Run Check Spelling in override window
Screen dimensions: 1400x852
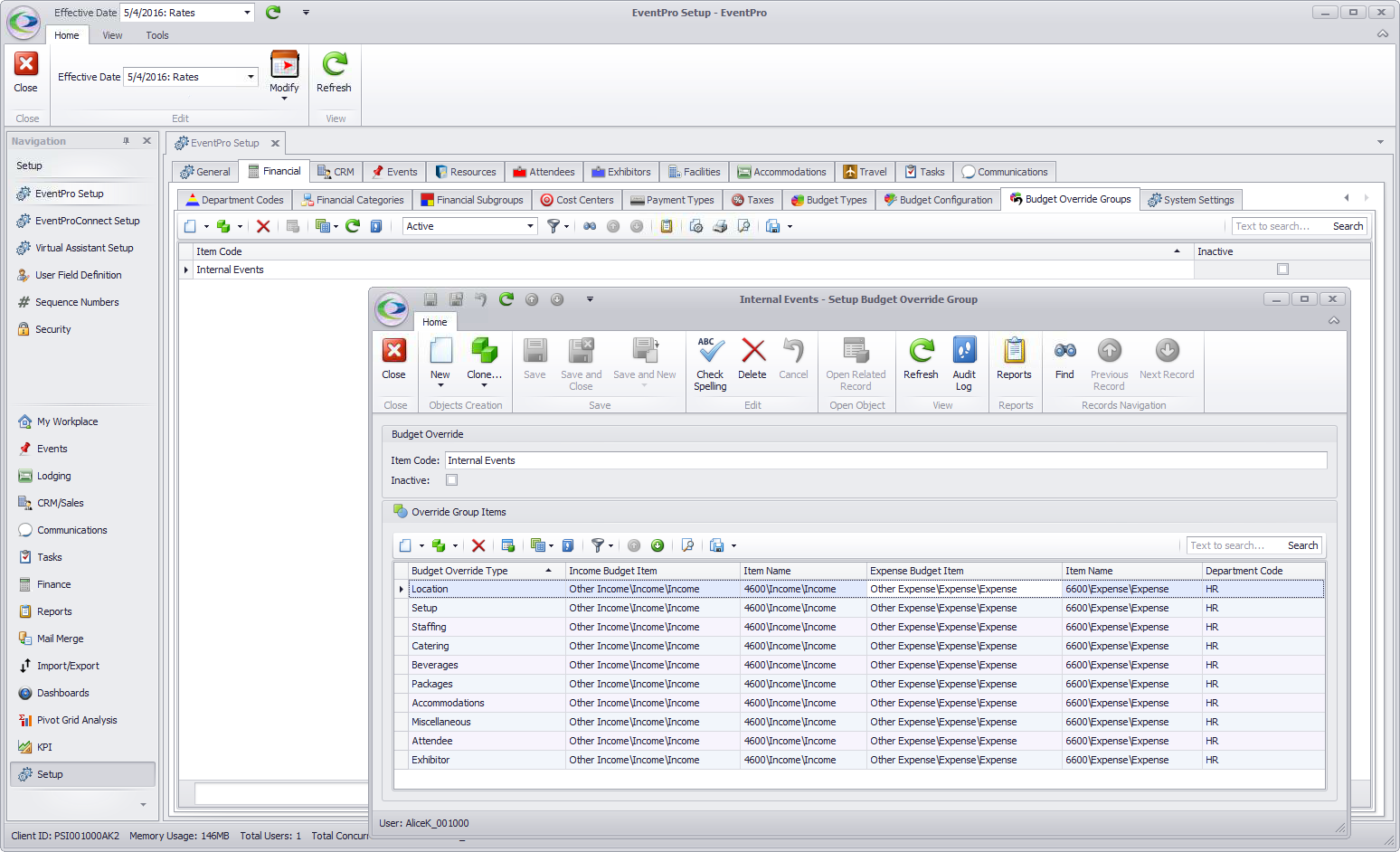710,364
